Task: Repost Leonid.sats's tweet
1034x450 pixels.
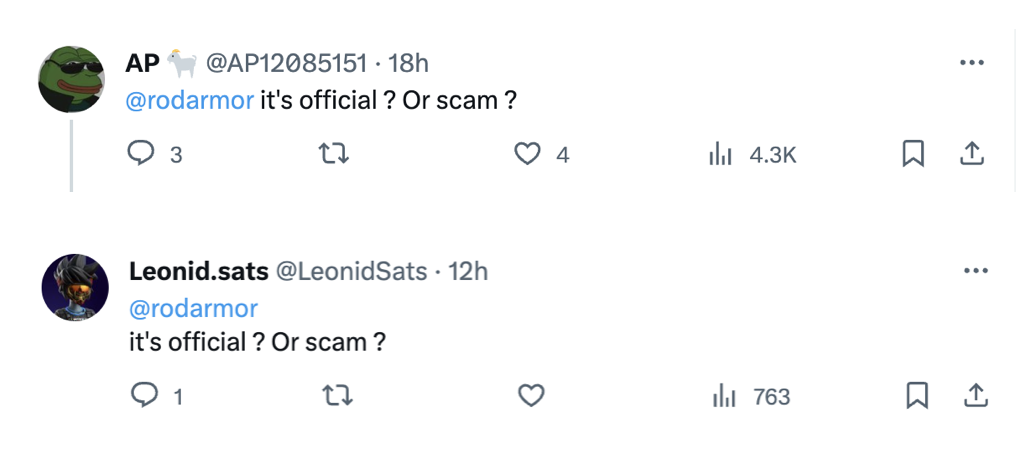Action: [x=339, y=396]
